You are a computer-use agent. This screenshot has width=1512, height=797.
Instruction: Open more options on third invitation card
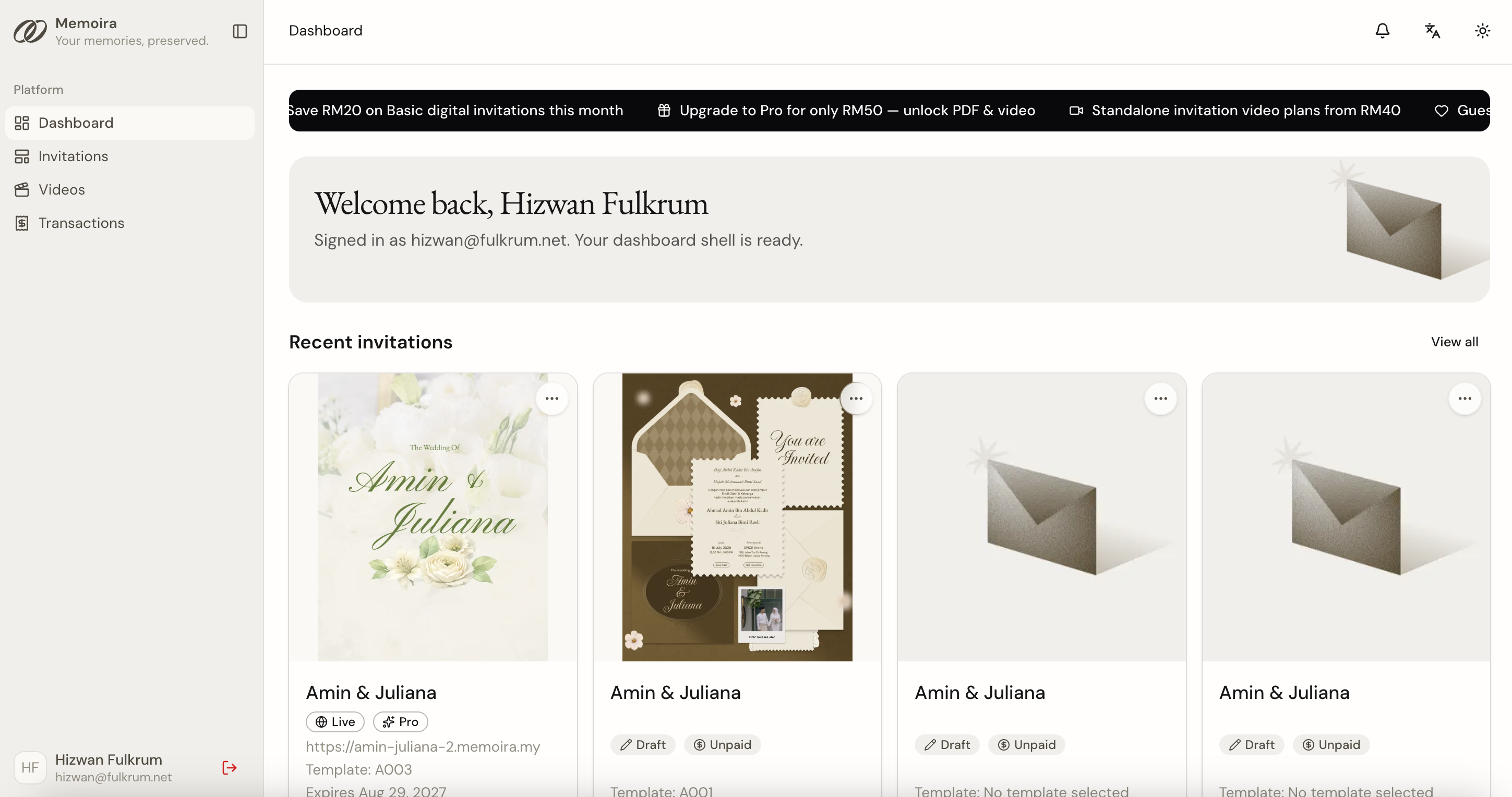[x=1161, y=399]
